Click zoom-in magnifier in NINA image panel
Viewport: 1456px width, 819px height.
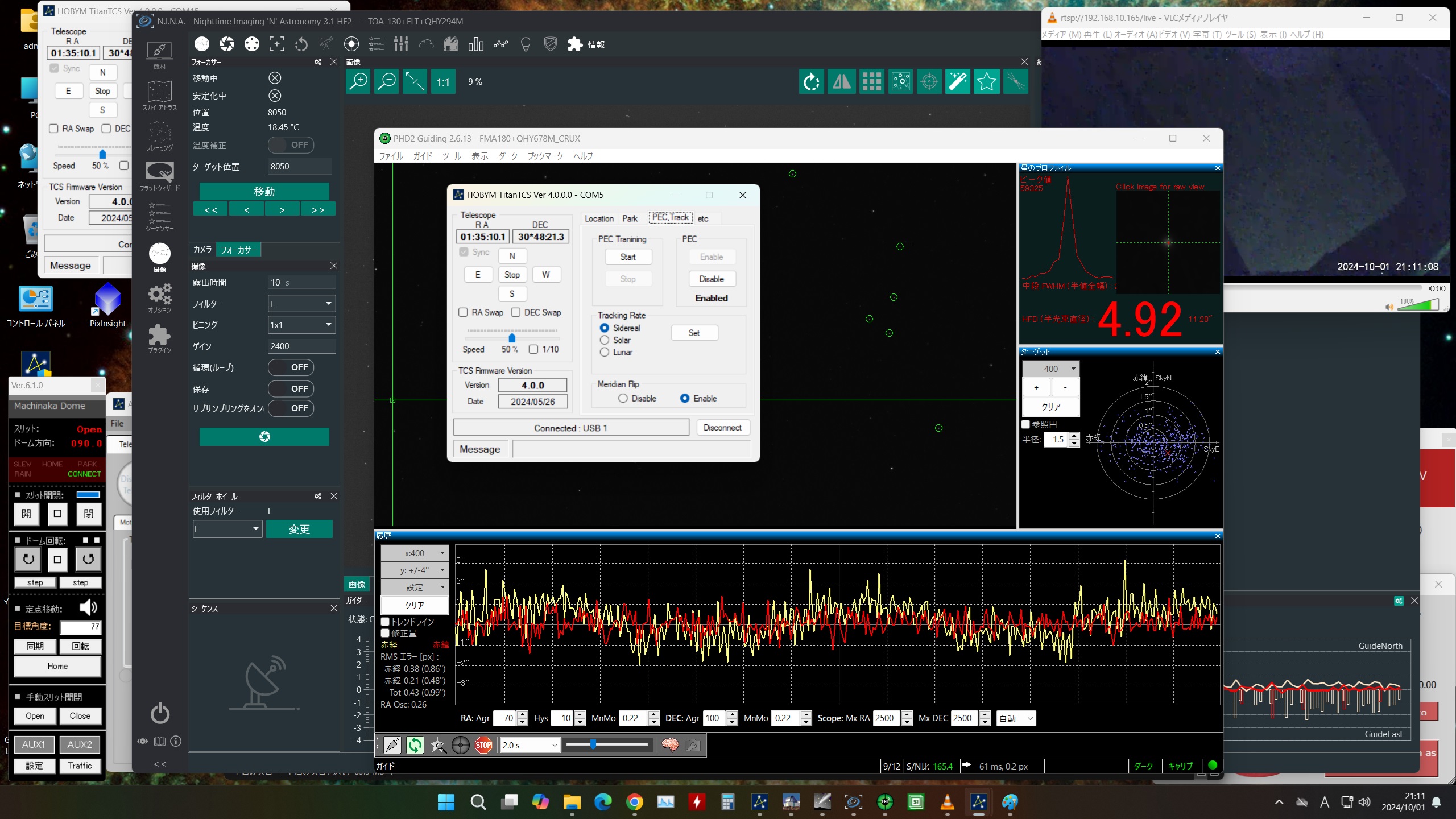[x=358, y=82]
